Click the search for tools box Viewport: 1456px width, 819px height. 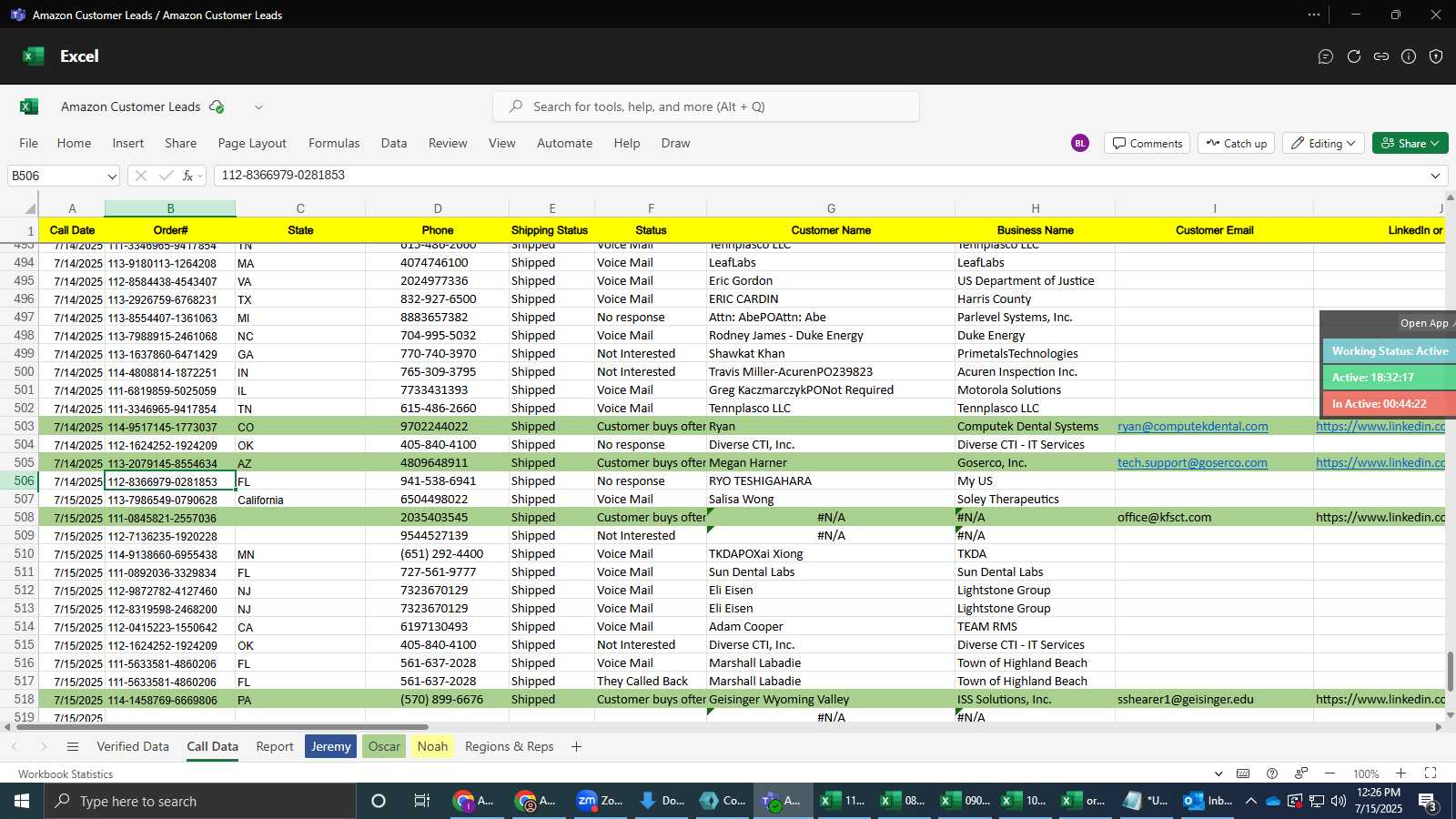706,106
